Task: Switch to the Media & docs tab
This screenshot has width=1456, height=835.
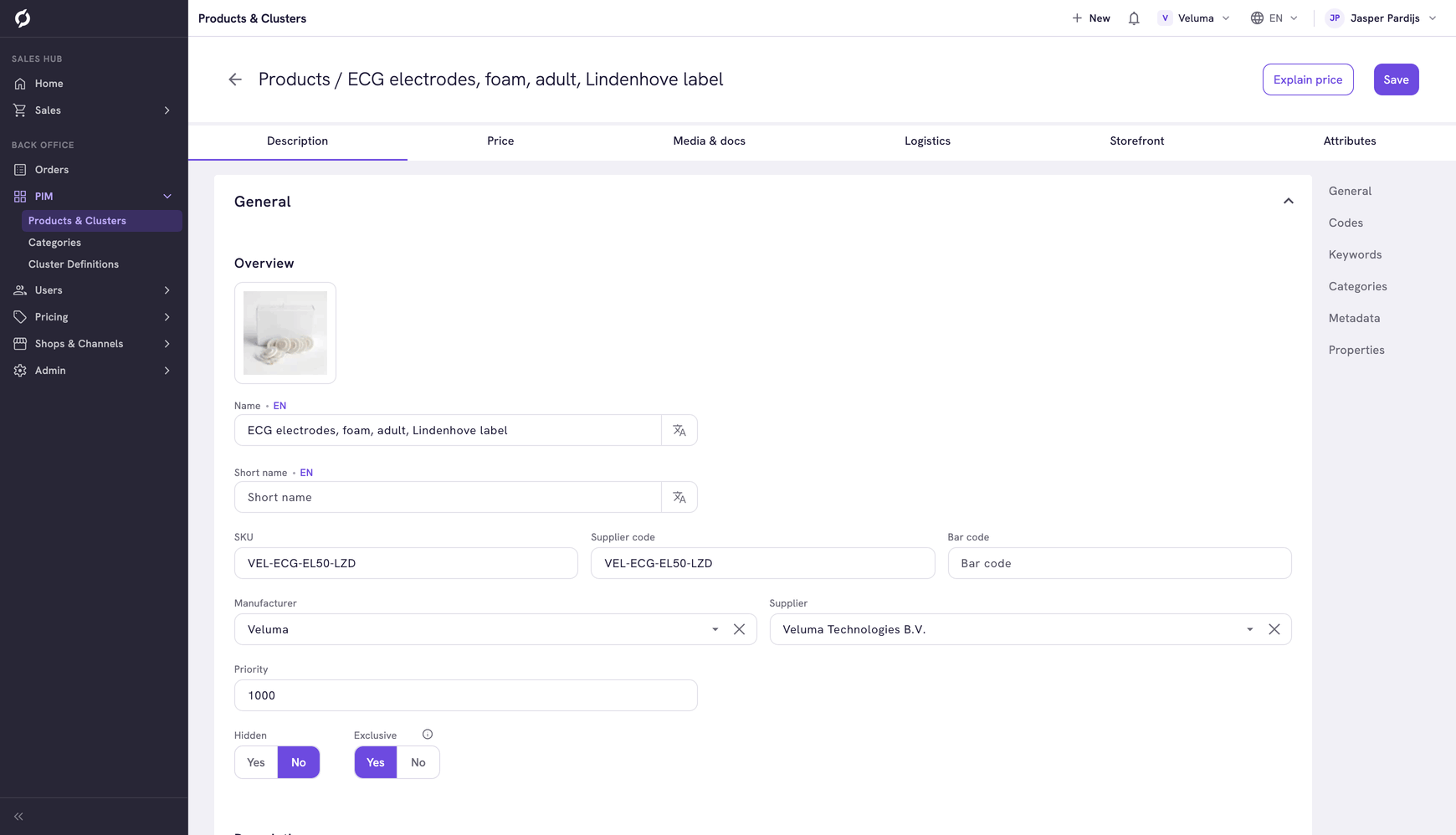Action: coord(710,141)
